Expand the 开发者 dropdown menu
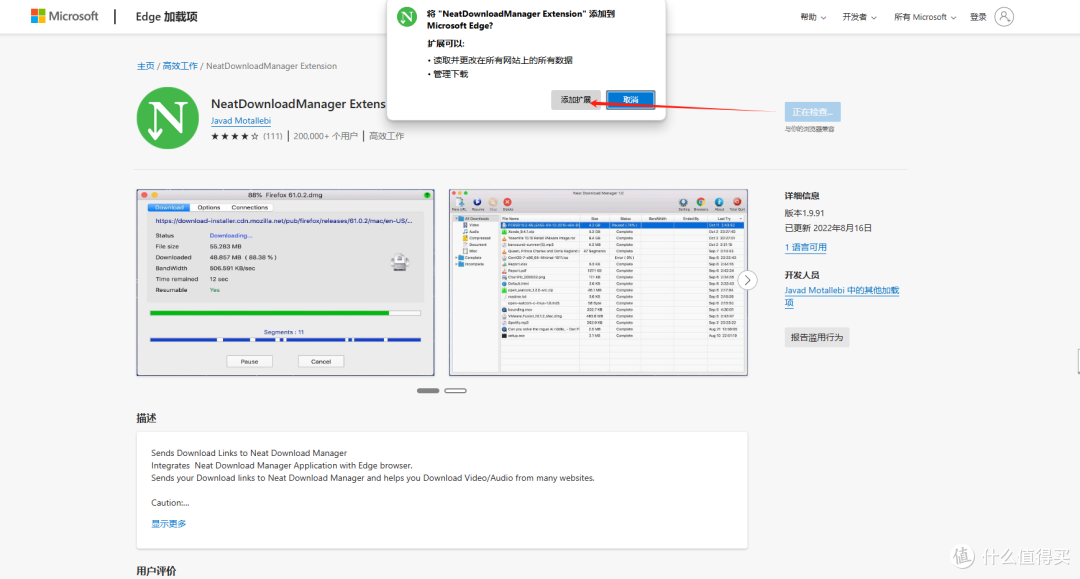This screenshot has width=1080, height=579. (859, 17)
